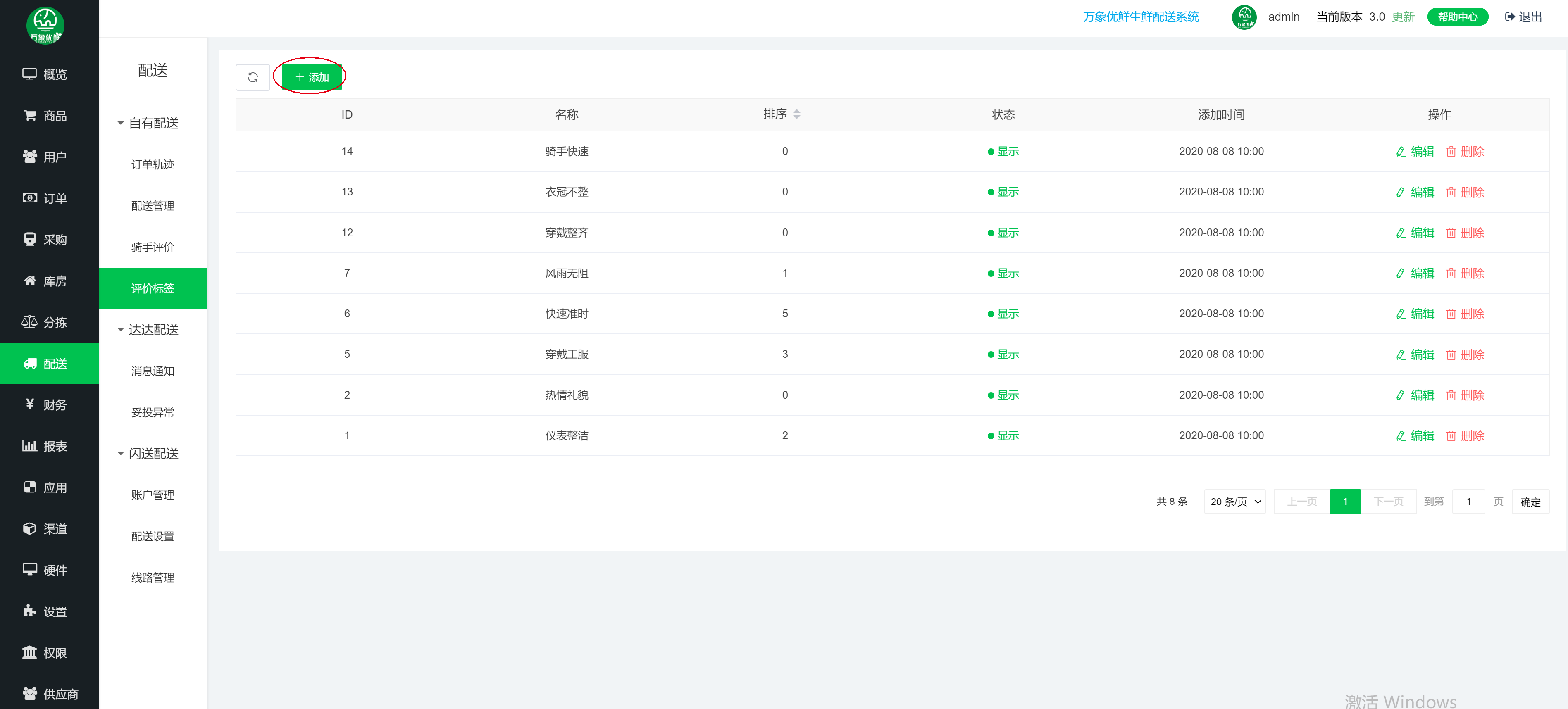Screen dimensions: 1568x709
Task: Select 骑手评价 submenu item
Action: (153, 247)
